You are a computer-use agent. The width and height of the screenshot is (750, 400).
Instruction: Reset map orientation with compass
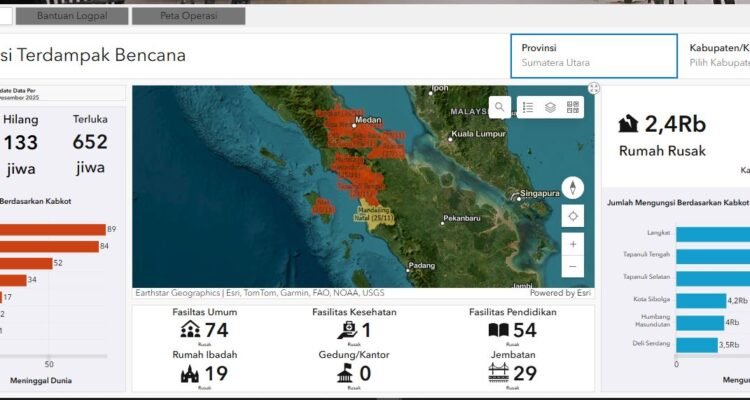point(573,187)
